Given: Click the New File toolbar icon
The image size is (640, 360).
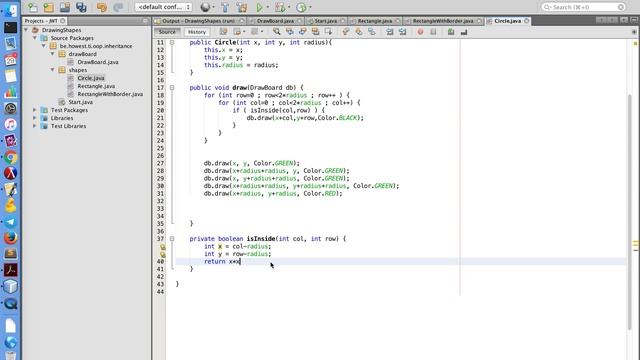Looking at the screenshot, I should [32, 7].
